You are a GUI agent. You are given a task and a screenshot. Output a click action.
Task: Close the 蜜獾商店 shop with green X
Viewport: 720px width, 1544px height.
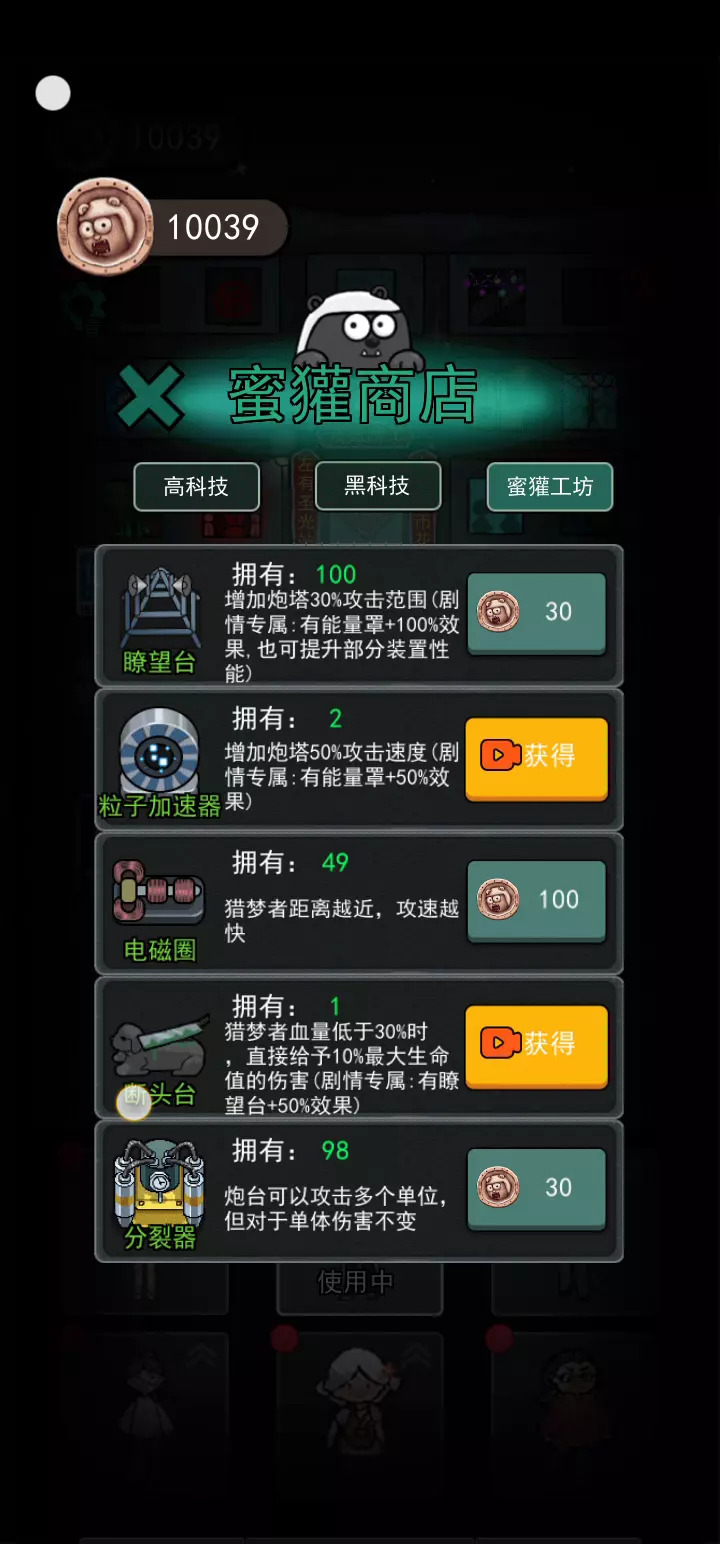150,398
